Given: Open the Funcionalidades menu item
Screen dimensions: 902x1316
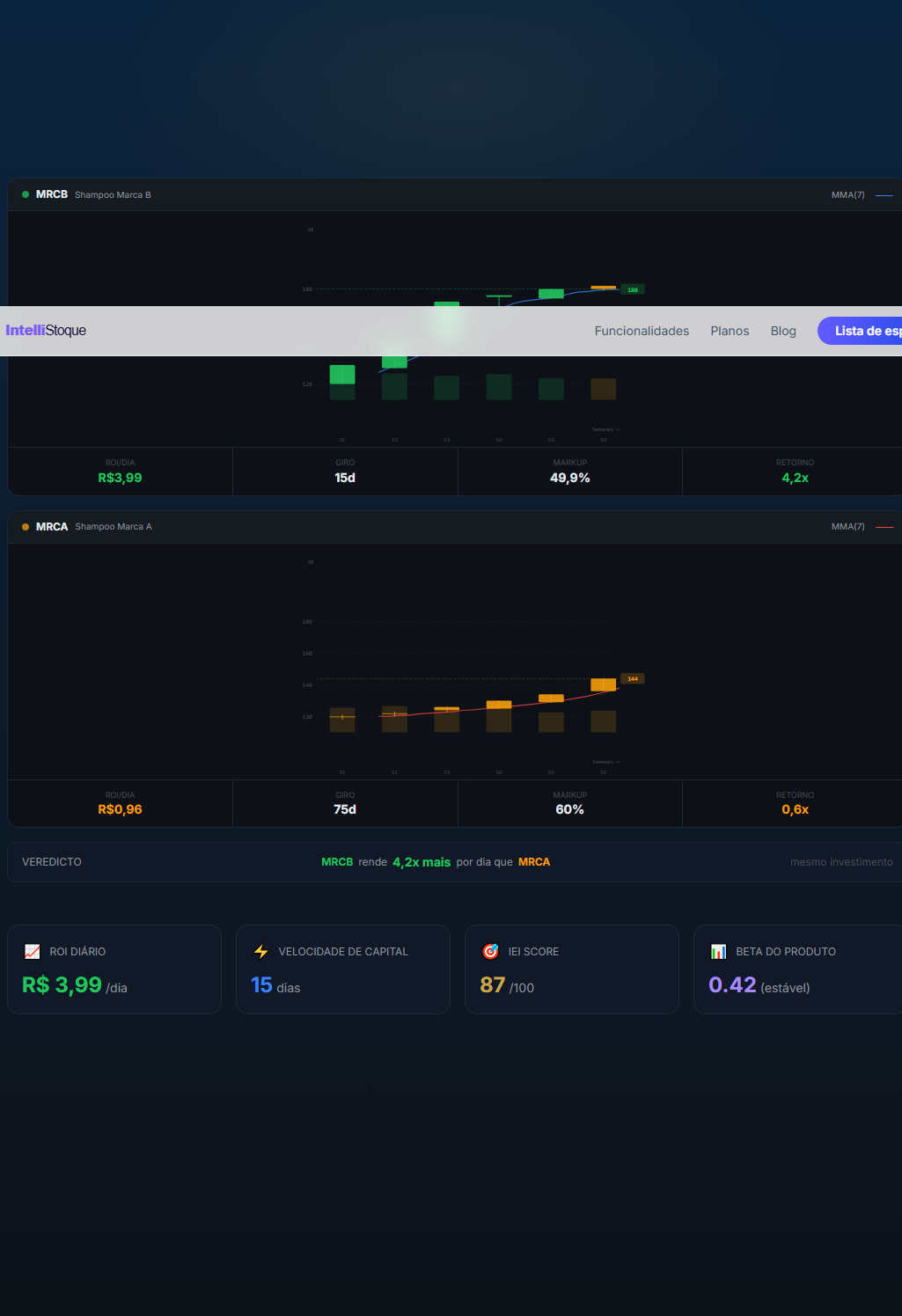Looking at the screenshot, I should tap(642, 331).
